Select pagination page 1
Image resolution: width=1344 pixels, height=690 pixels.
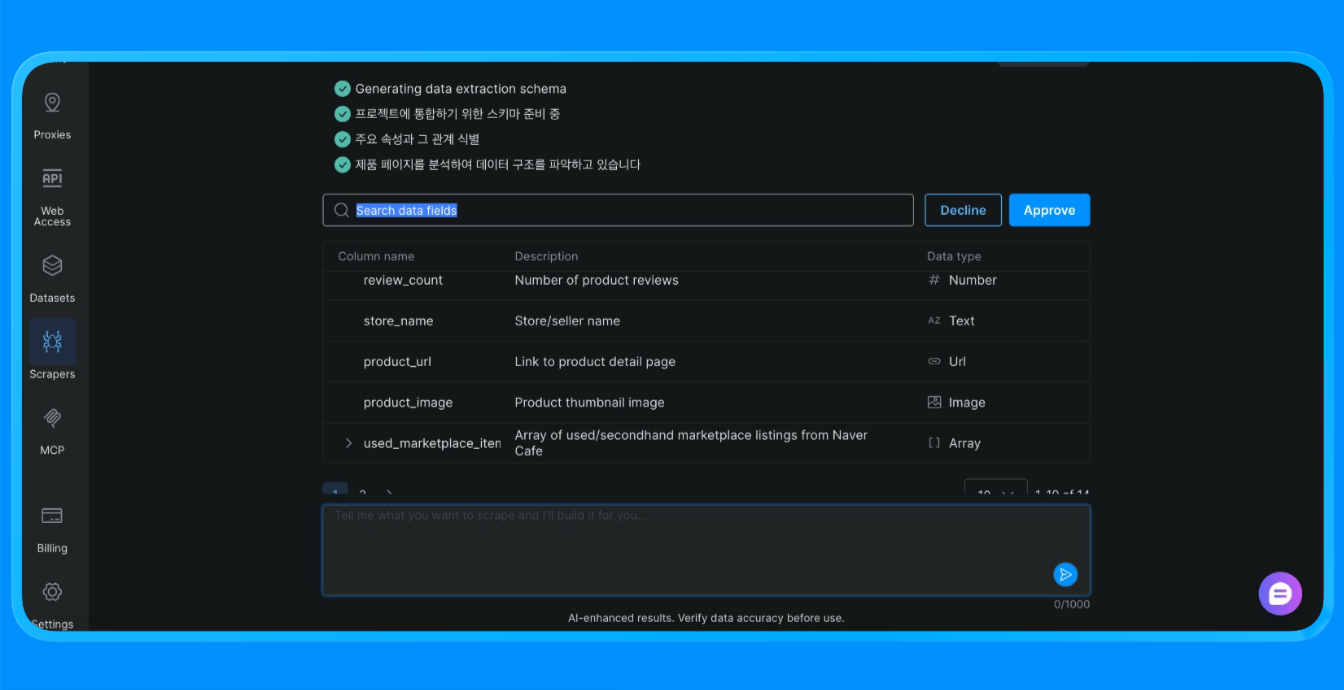coord(334,493)
